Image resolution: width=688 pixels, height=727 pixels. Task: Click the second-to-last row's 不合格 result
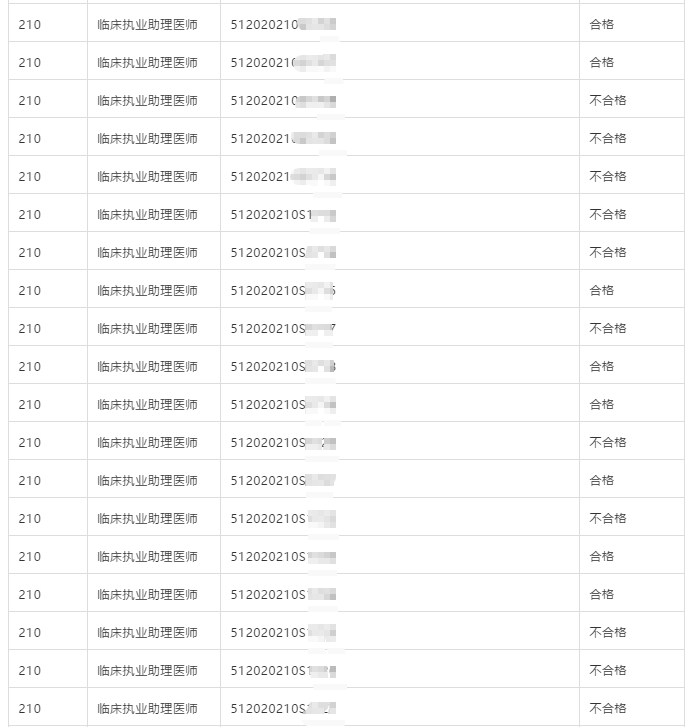607,670
